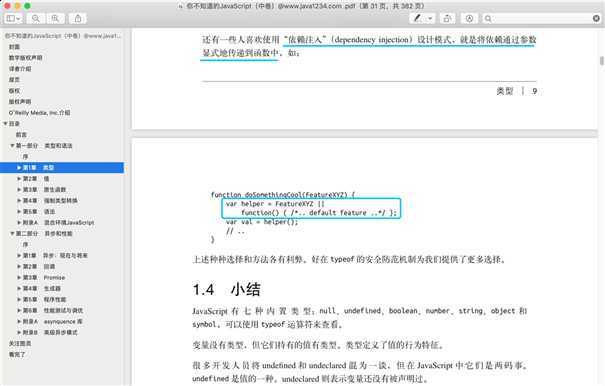605x386 pixels.
Task: Click into the toolbar search field
Action: (540, 19)
